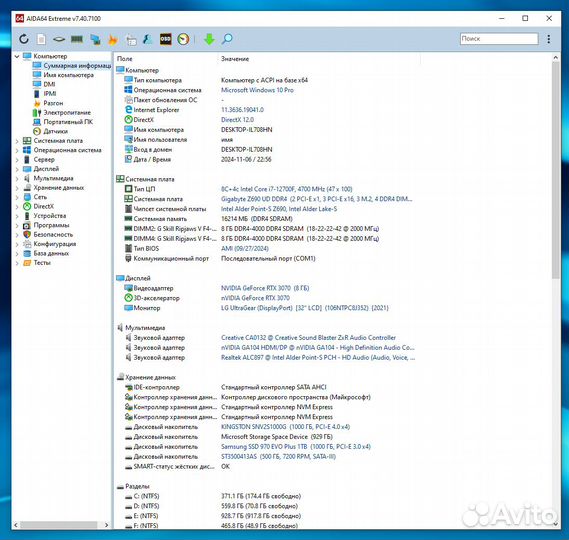The height and width of the screenshot is (540, 569).
Task: Click the Microsoft Windows 10 Pro link
Action: tap(257, 90)
